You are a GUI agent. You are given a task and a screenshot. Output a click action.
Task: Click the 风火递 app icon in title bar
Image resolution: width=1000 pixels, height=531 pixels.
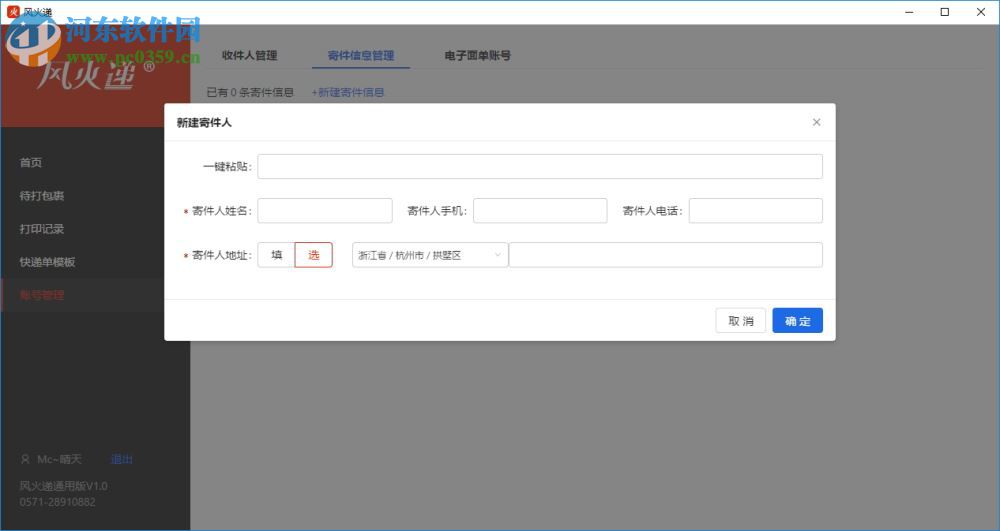pyautogui.click(x=13, y=12)
